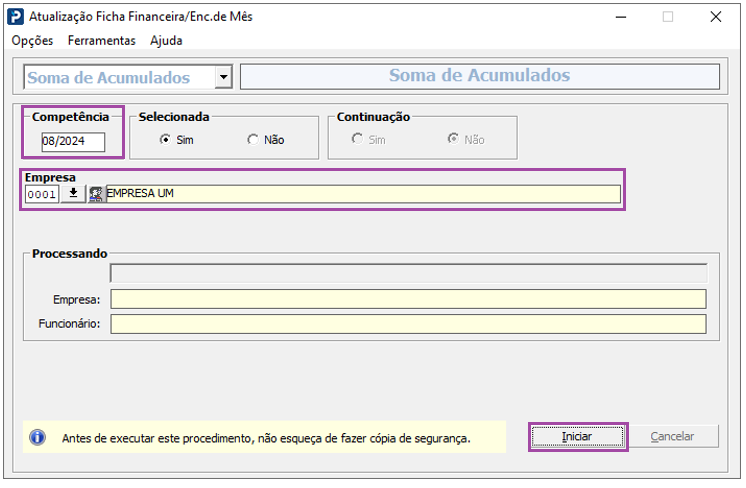This screenshot has height=488, width=746.
Task: Close the Atualização Ficha Financeira window
Action: 716,16
